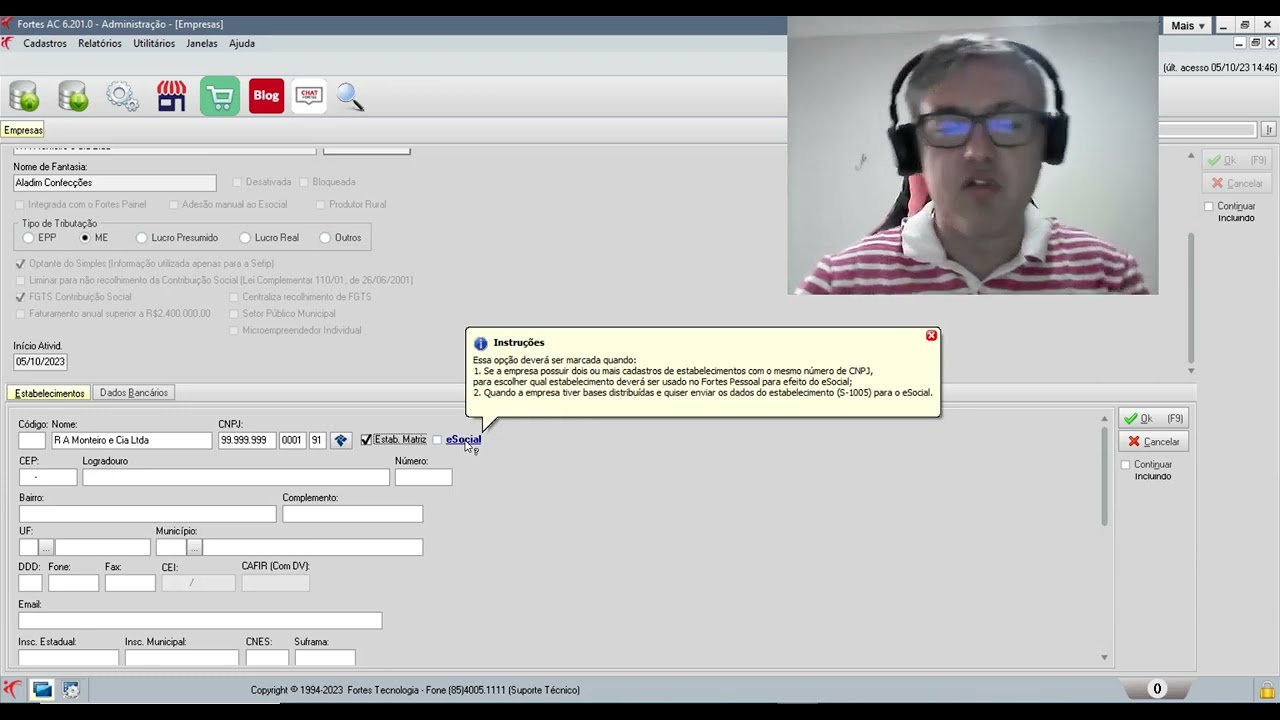Switch to the Estabelecimentos tab
The height and width of the screenshot is (720, 1280).
coord(50,393)
